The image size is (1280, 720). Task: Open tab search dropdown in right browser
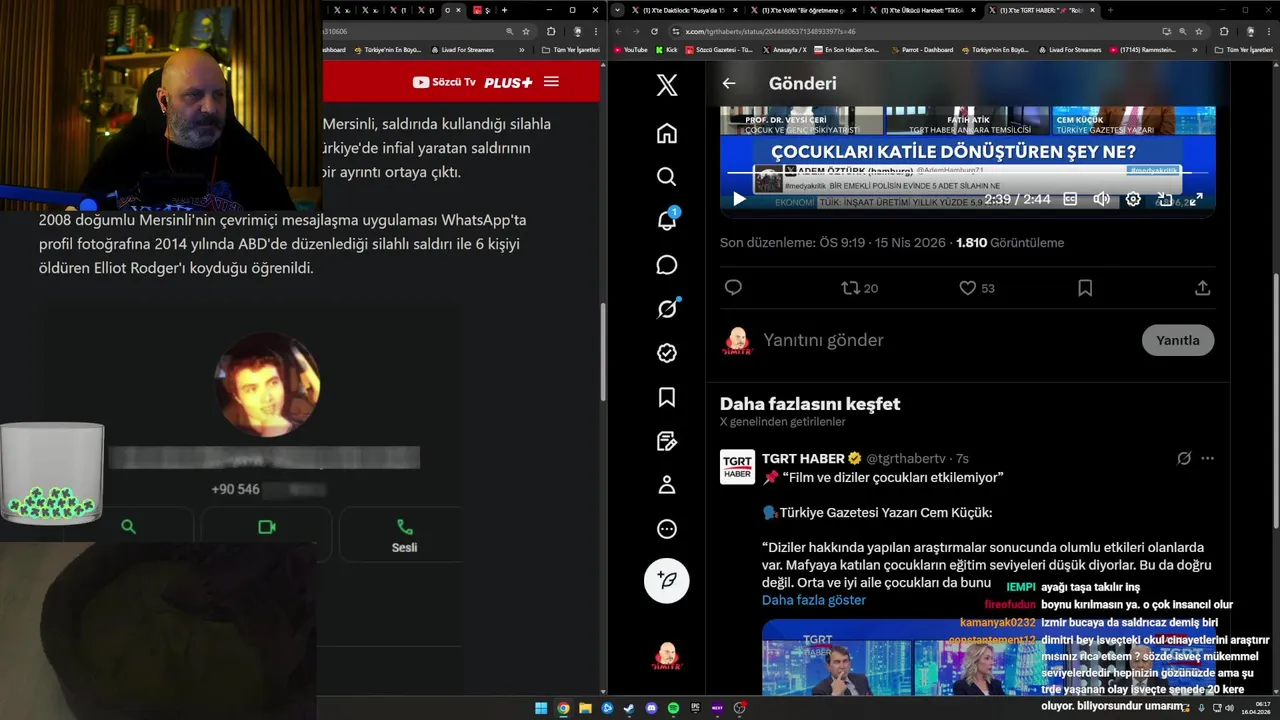point(618,10)
